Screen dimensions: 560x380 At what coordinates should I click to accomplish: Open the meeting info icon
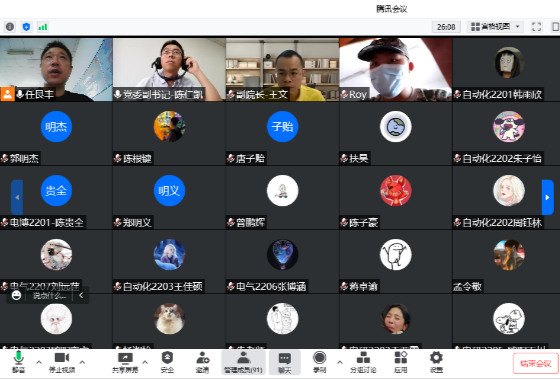coord(10,27)
